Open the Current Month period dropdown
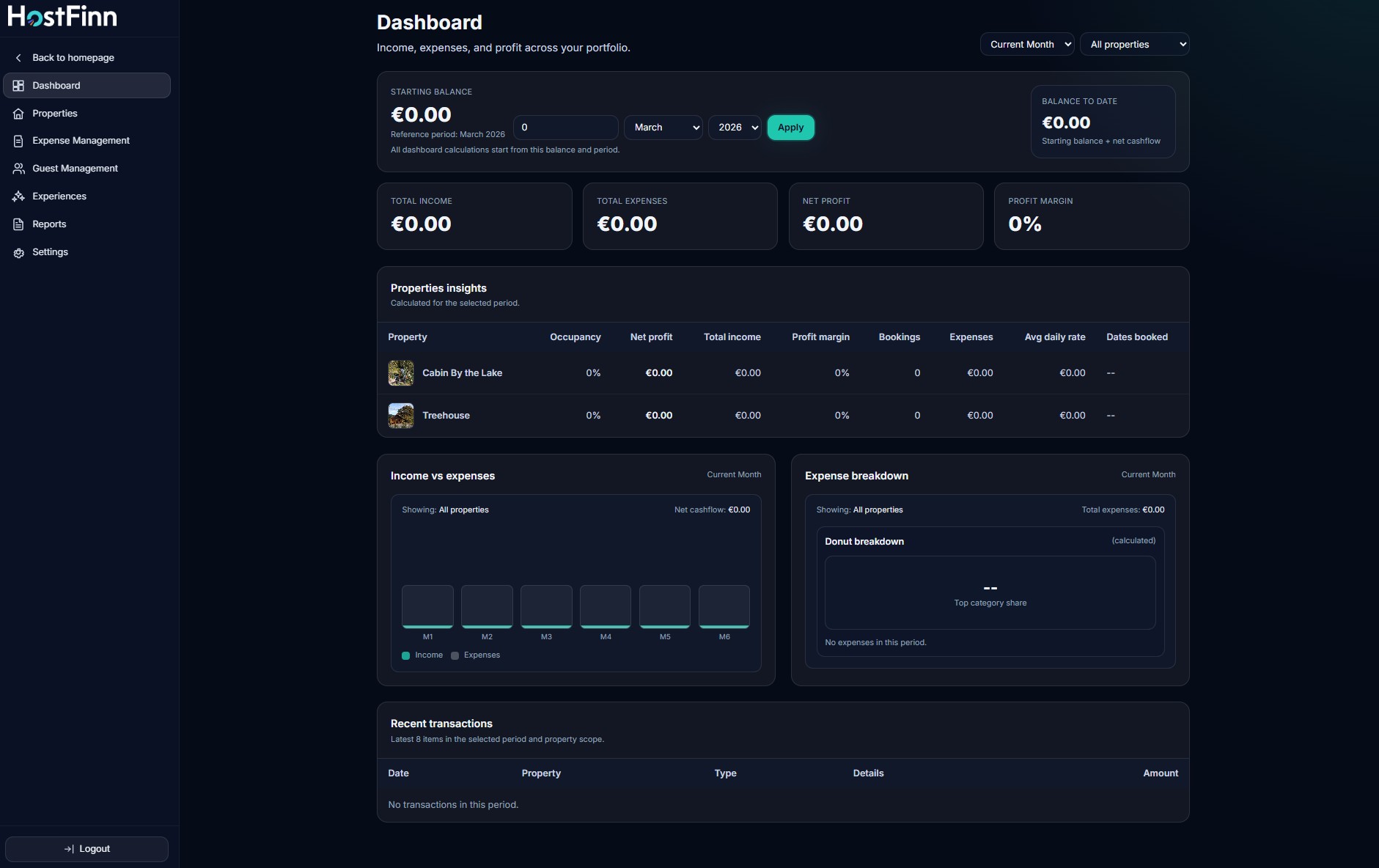 pyautogui.click(x=1026, y=44)
